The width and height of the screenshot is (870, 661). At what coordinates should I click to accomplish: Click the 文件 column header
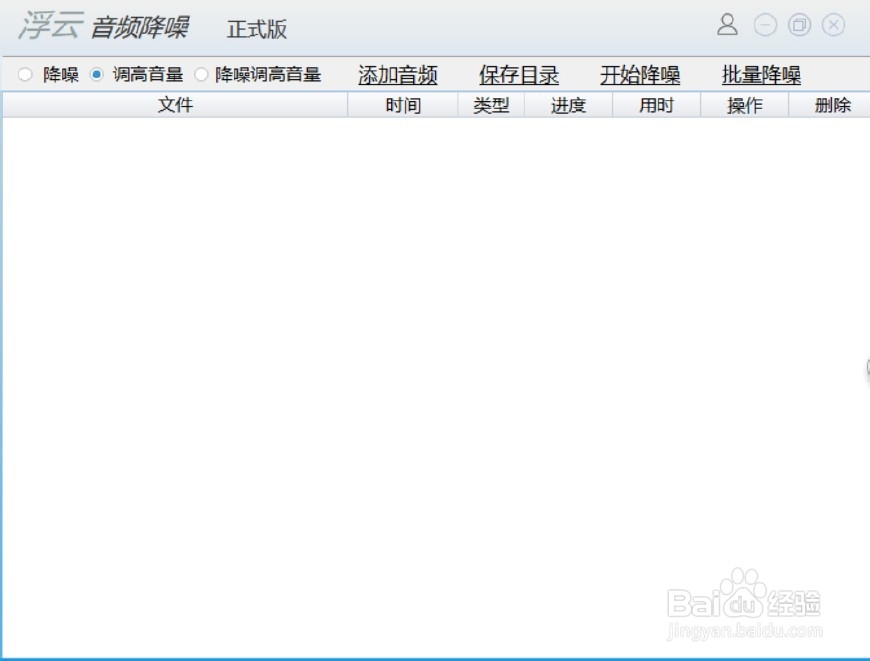pos(176,104)
